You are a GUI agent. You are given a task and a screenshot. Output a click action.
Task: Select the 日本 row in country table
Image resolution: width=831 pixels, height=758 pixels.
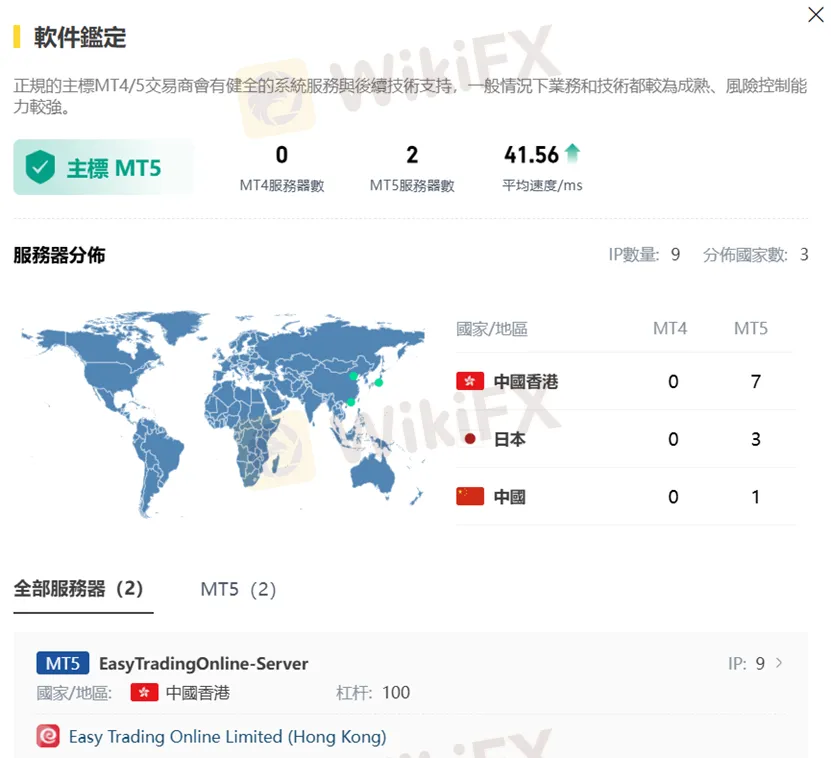[624, 439]
